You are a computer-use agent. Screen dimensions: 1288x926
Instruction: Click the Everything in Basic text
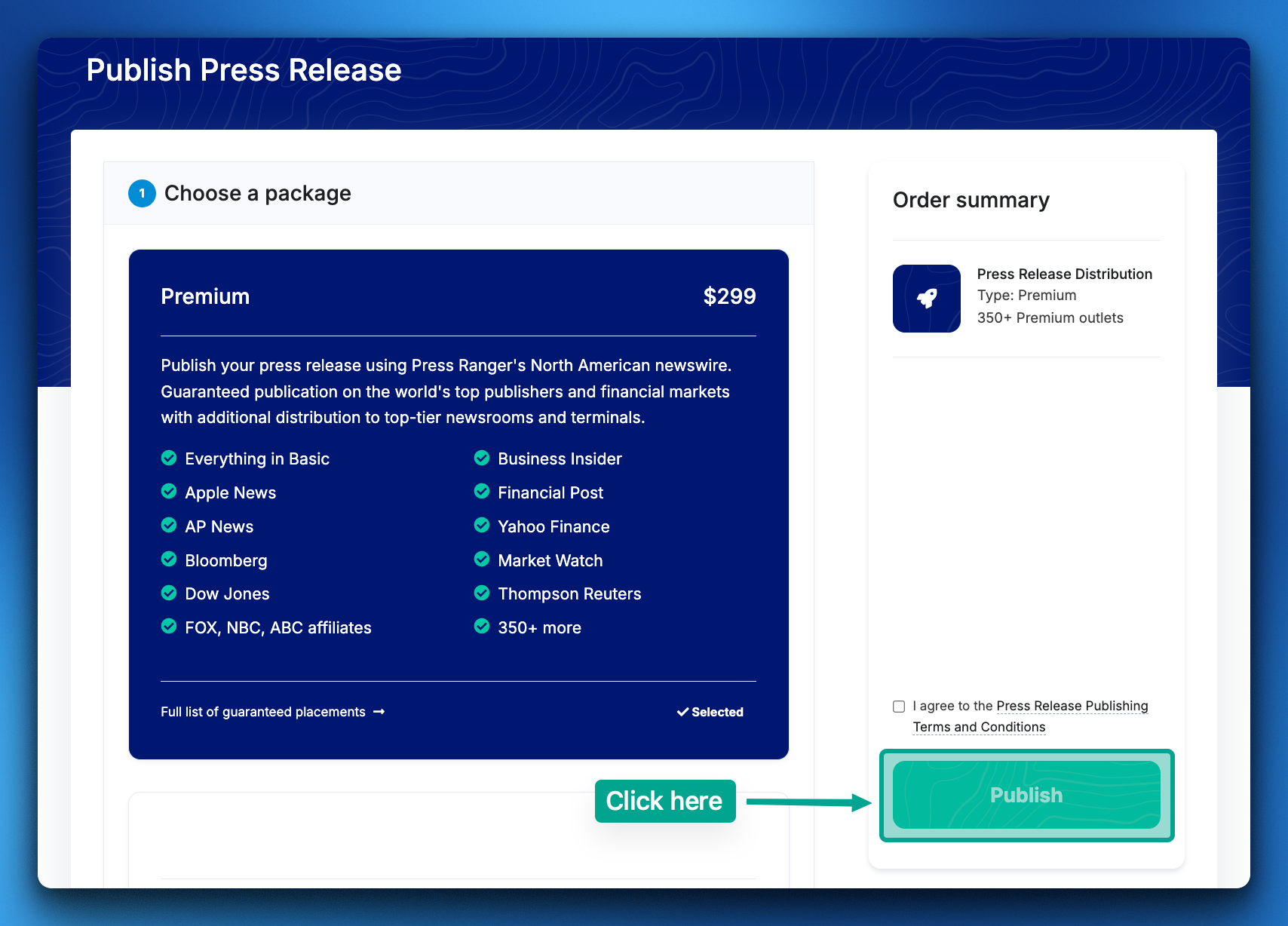257,459
